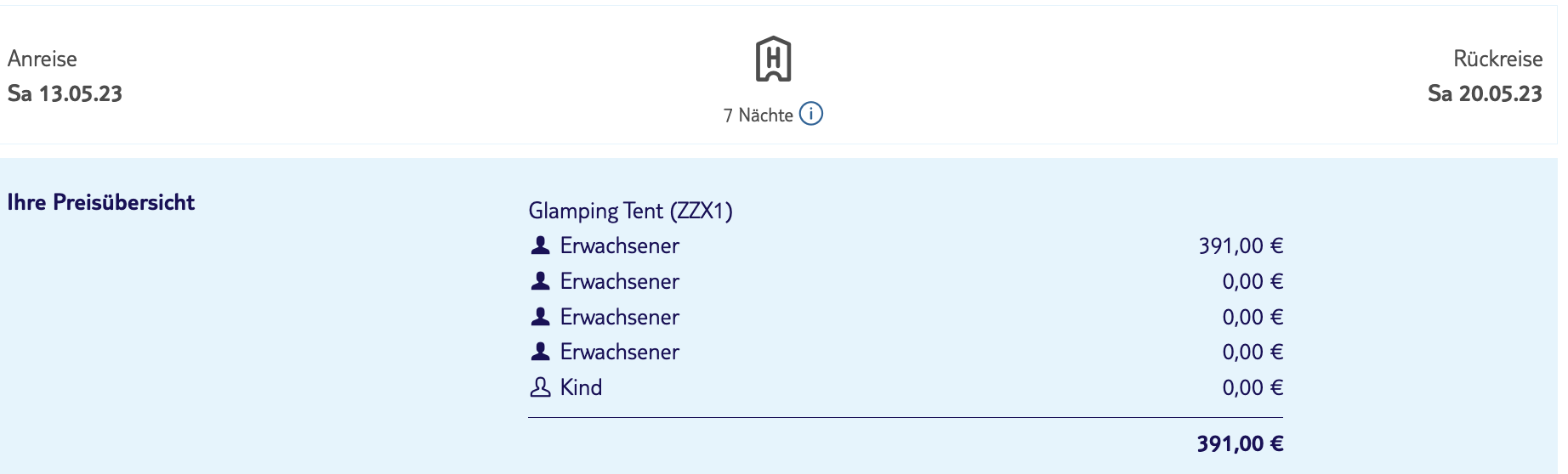
Task: Click the outlined Kind person icon
Action: pos(540,387)
